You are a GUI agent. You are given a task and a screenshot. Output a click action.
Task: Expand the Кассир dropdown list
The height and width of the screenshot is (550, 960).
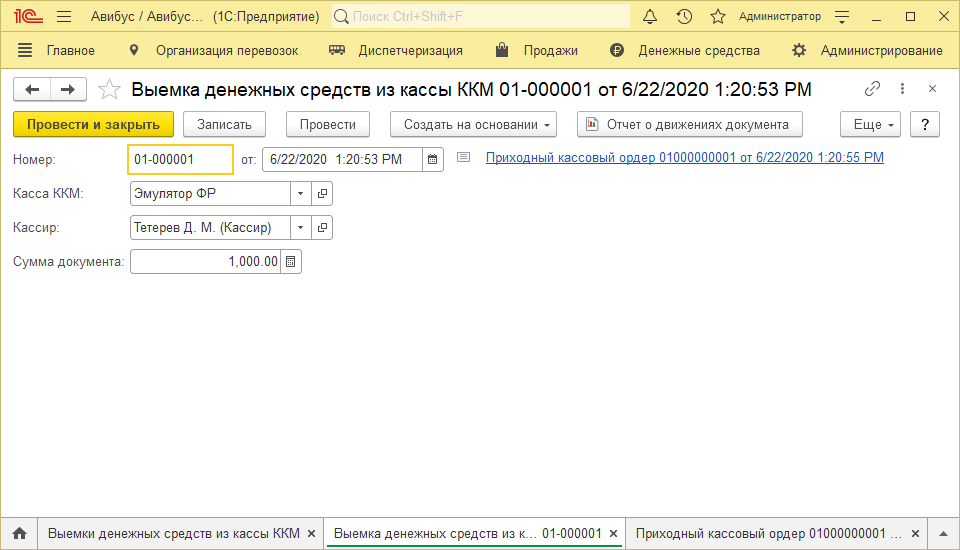pyautogui.click(x=300, y=227)
